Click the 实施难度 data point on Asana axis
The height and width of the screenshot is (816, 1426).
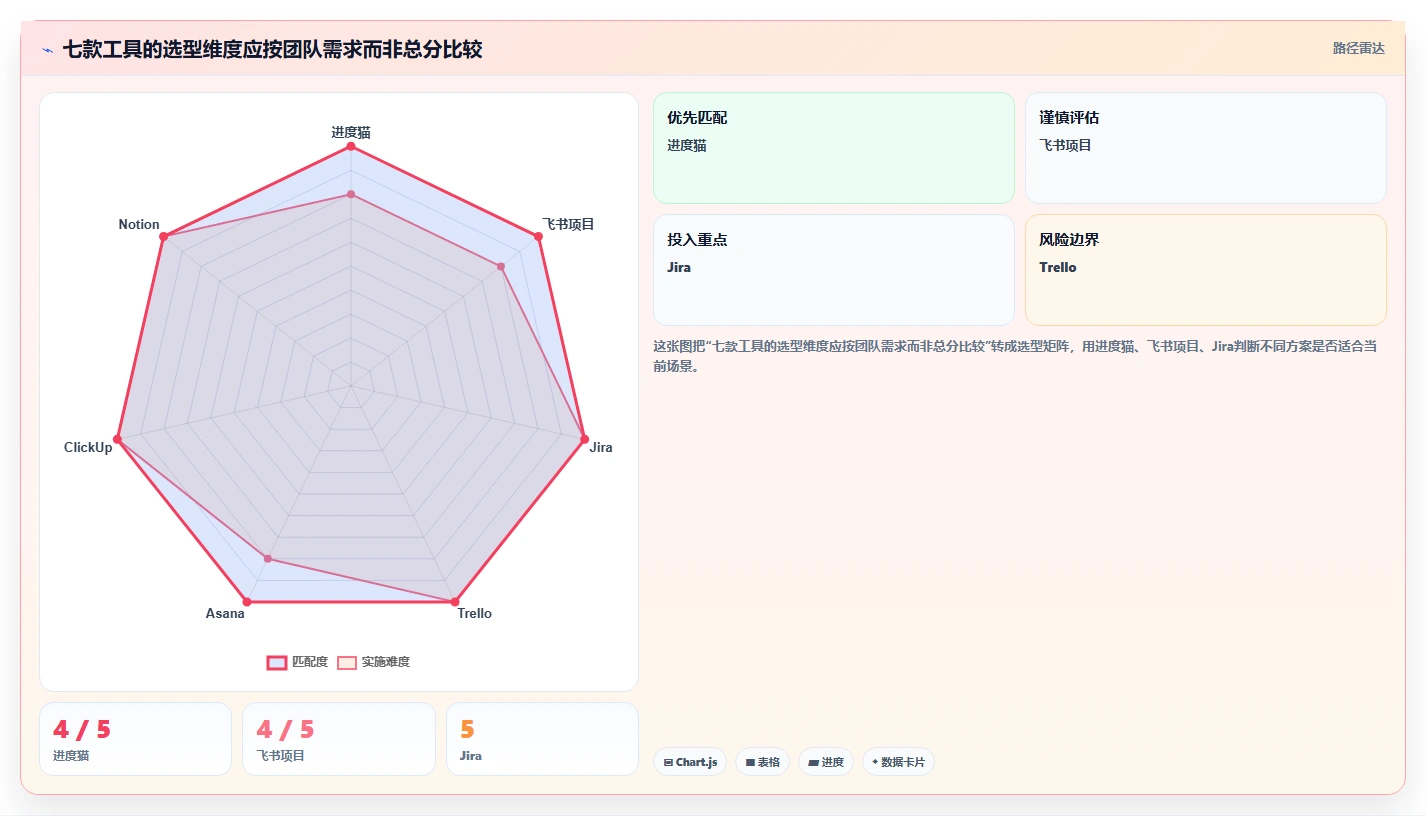(x=268, y=558)
